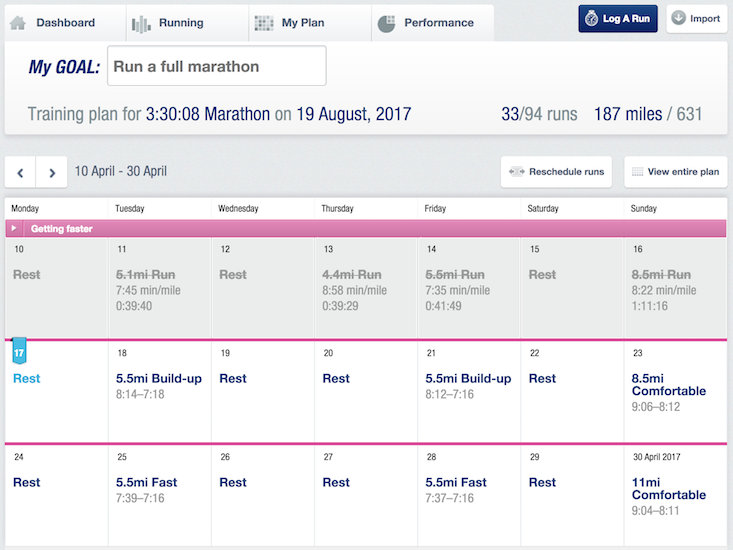
Task: Click the 1:11:16 duration on the 16th
Action: point(650,306)
